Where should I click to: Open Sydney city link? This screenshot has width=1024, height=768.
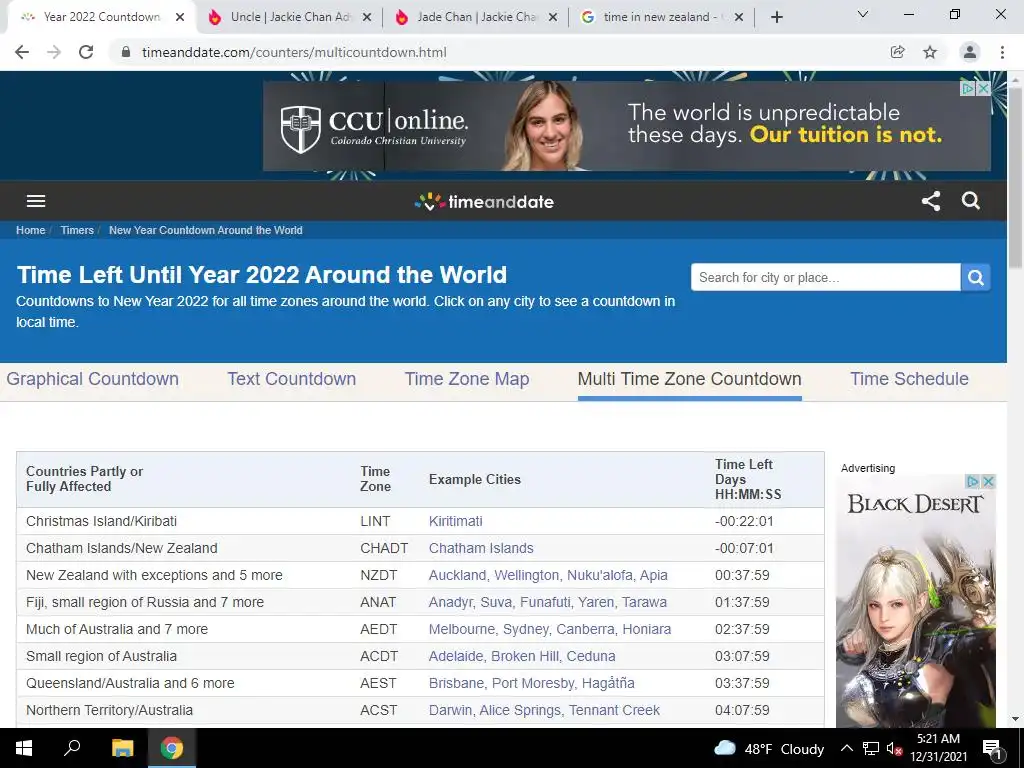pyautogui.click(x=526, y=630)
